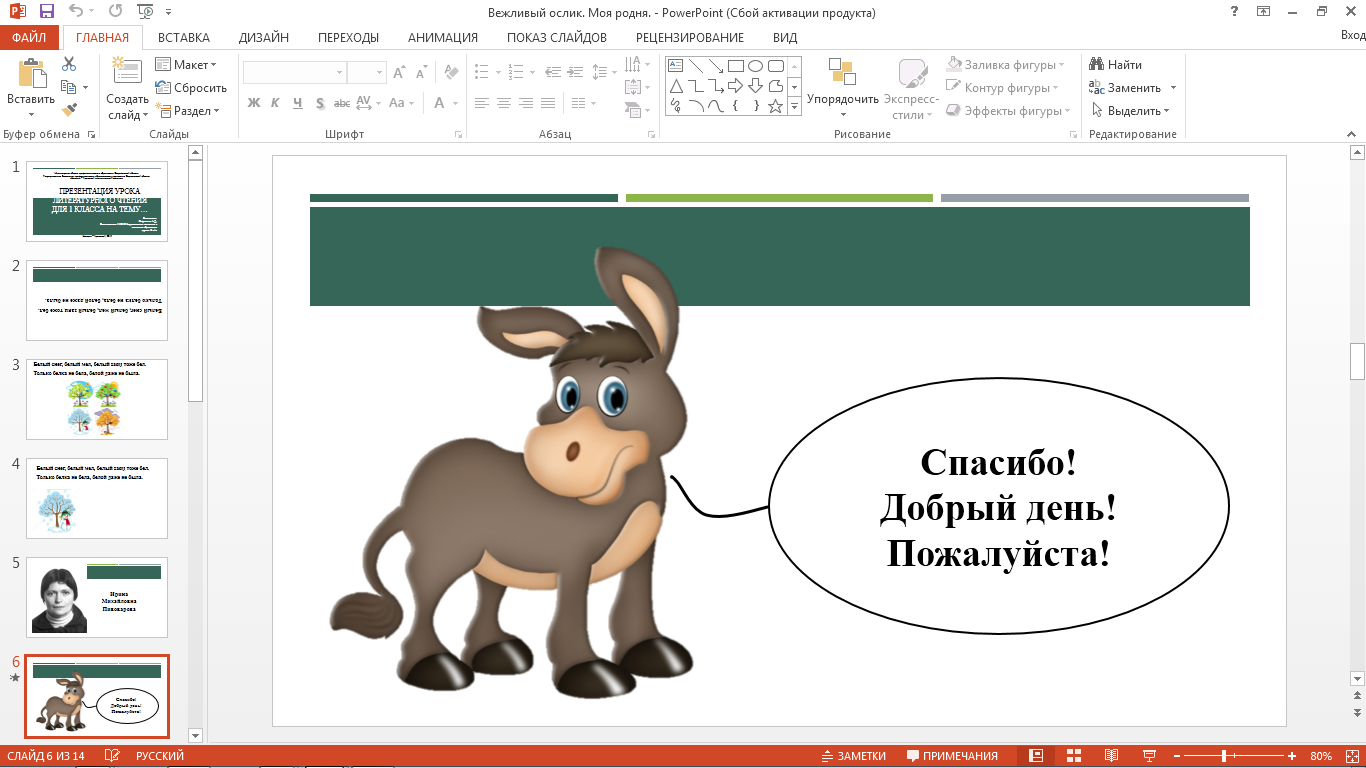The height and width of the screenshot is (768, 1366).
Task: Create a new slide with Создать слайд icon
Action: pyautogui.click(x=127, y=73)
